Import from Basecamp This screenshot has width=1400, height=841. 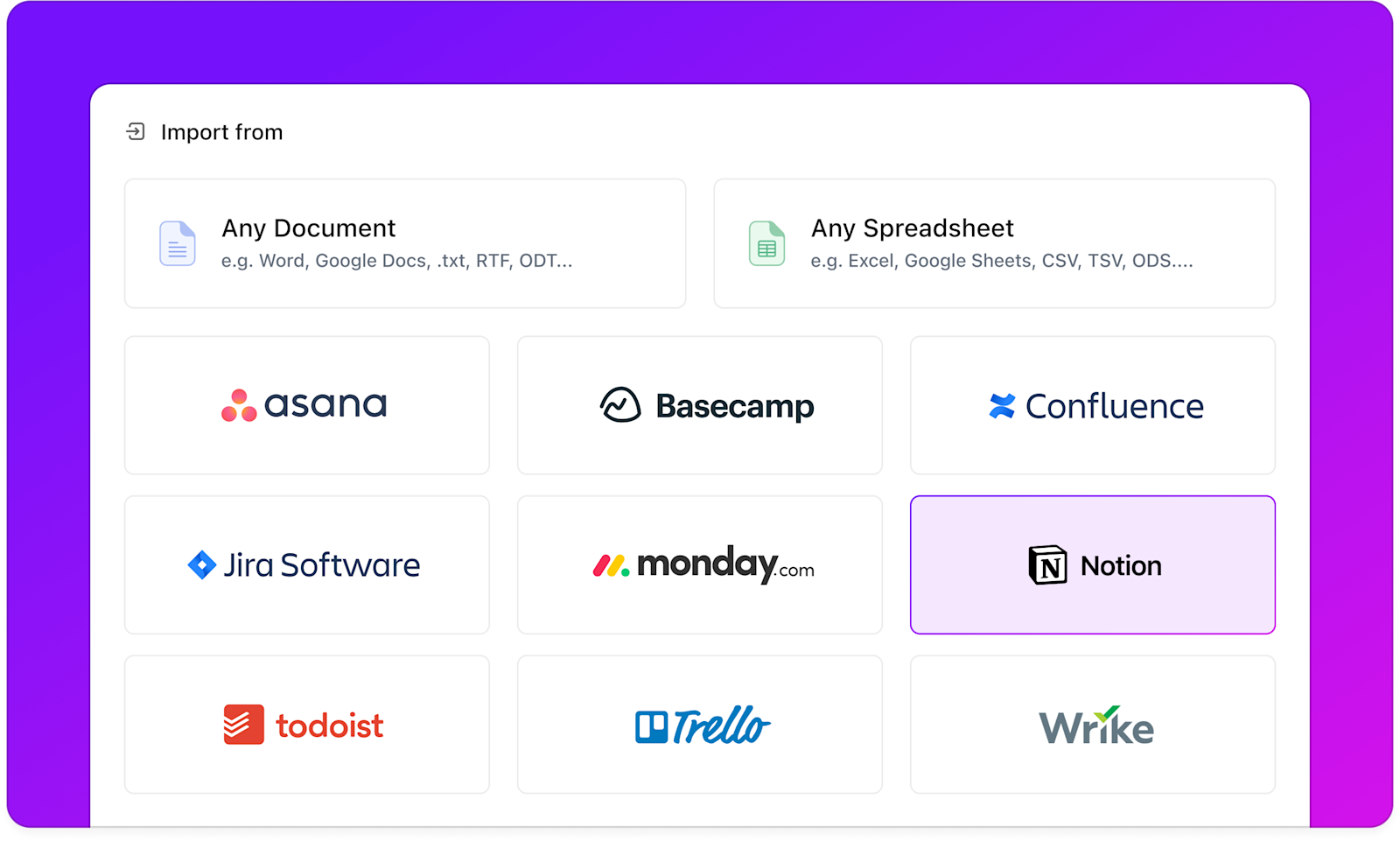[699, 404]
